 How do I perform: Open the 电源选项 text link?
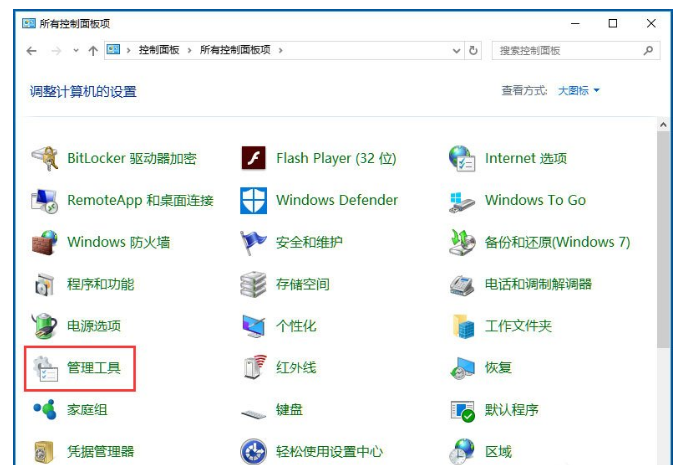(94, 326)
